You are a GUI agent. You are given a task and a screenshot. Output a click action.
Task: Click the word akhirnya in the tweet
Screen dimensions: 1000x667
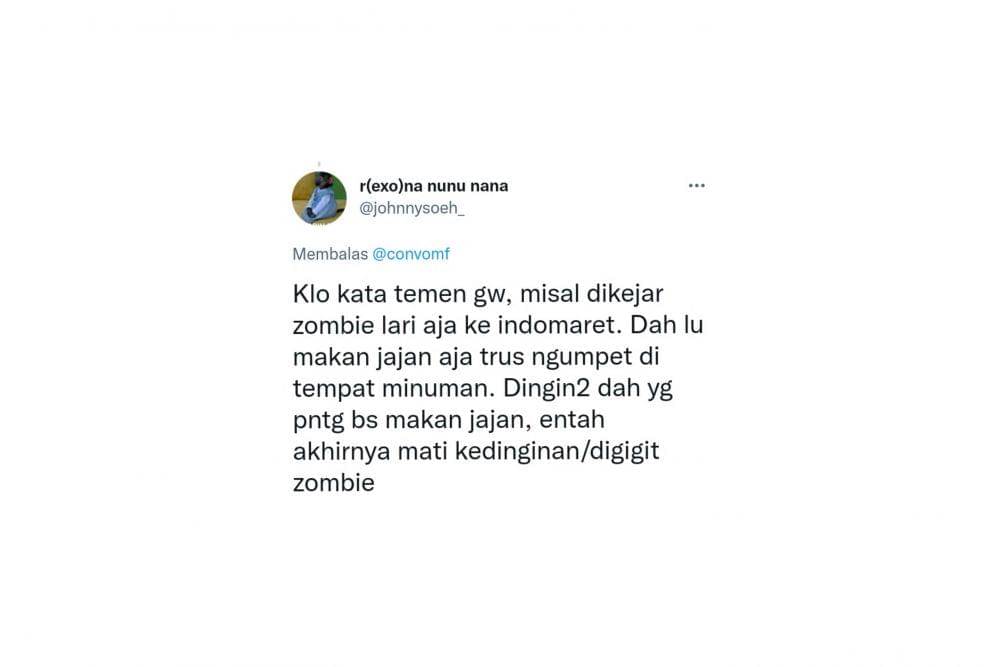click(x=341, y=451)
